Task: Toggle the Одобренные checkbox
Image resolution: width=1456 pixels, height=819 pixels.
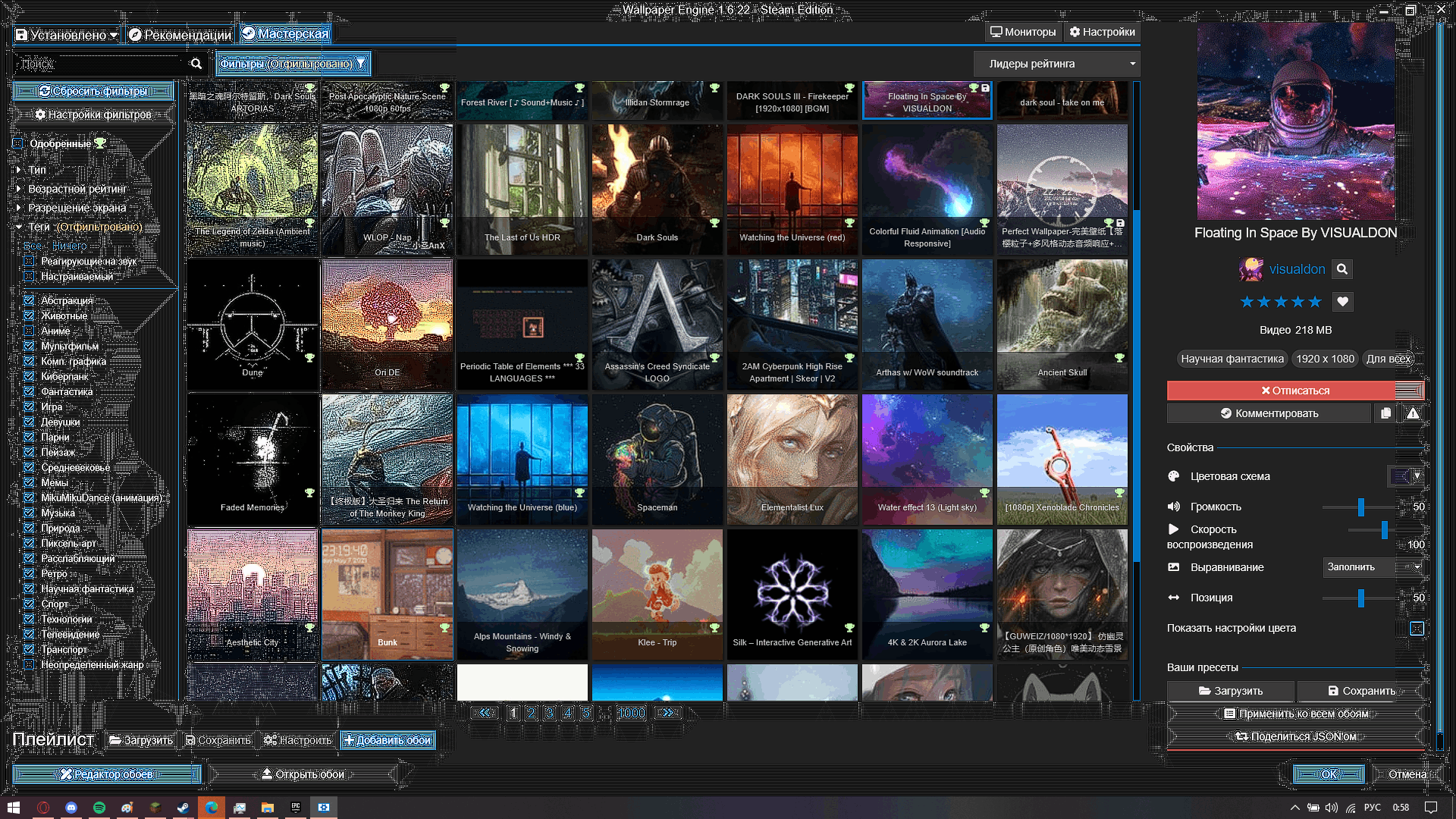Action: pyautogui.click(x=18, y=143)
